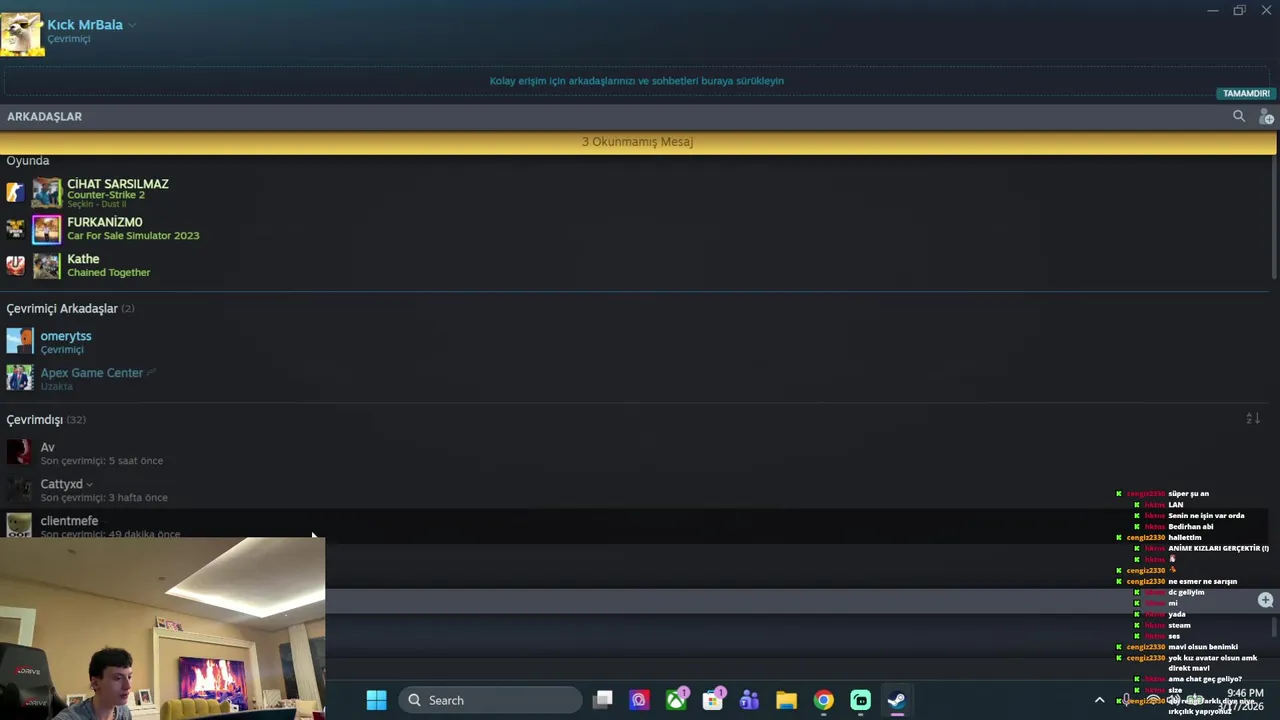The width and height of the screenshot is (1280, 720).
Task: Click the taskbar Search box
Action: (x=490, y=700)
